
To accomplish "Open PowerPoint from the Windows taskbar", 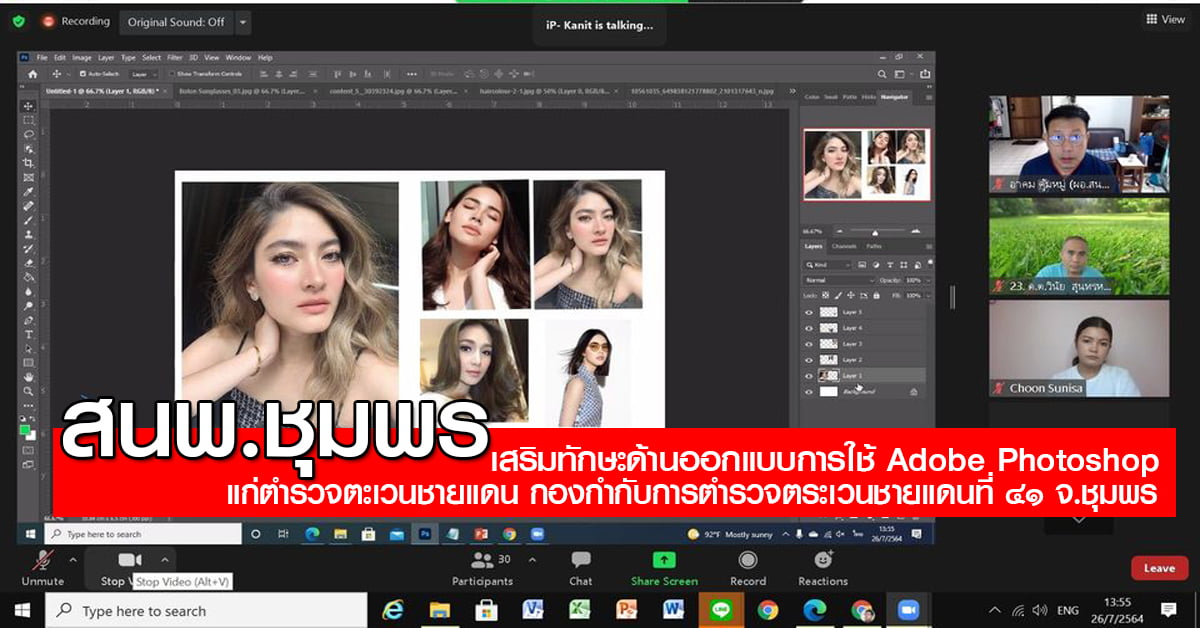I will (626, 609).
